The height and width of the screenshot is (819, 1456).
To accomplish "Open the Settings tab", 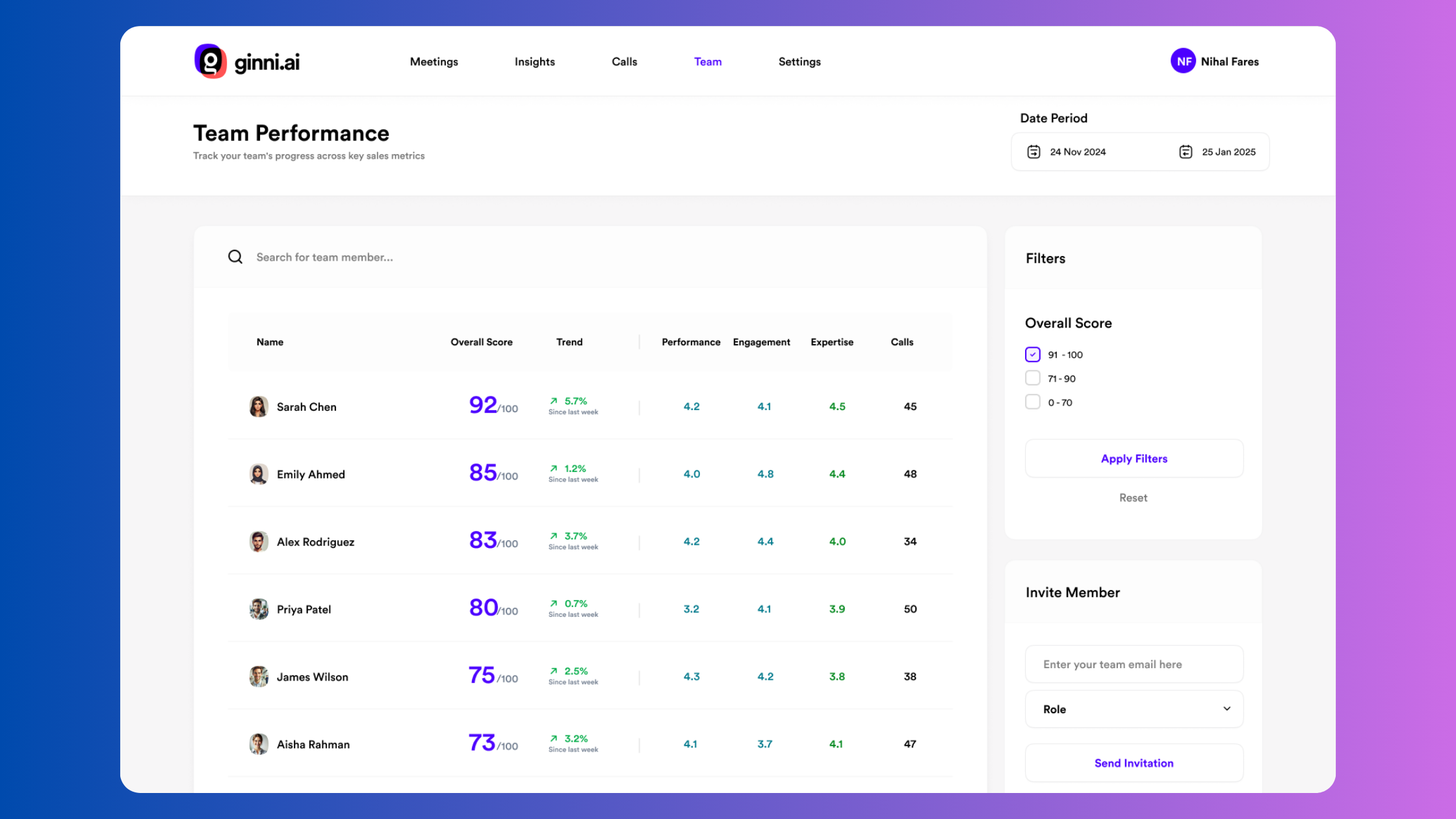I will pyautogui.click(x=799, y=62).
